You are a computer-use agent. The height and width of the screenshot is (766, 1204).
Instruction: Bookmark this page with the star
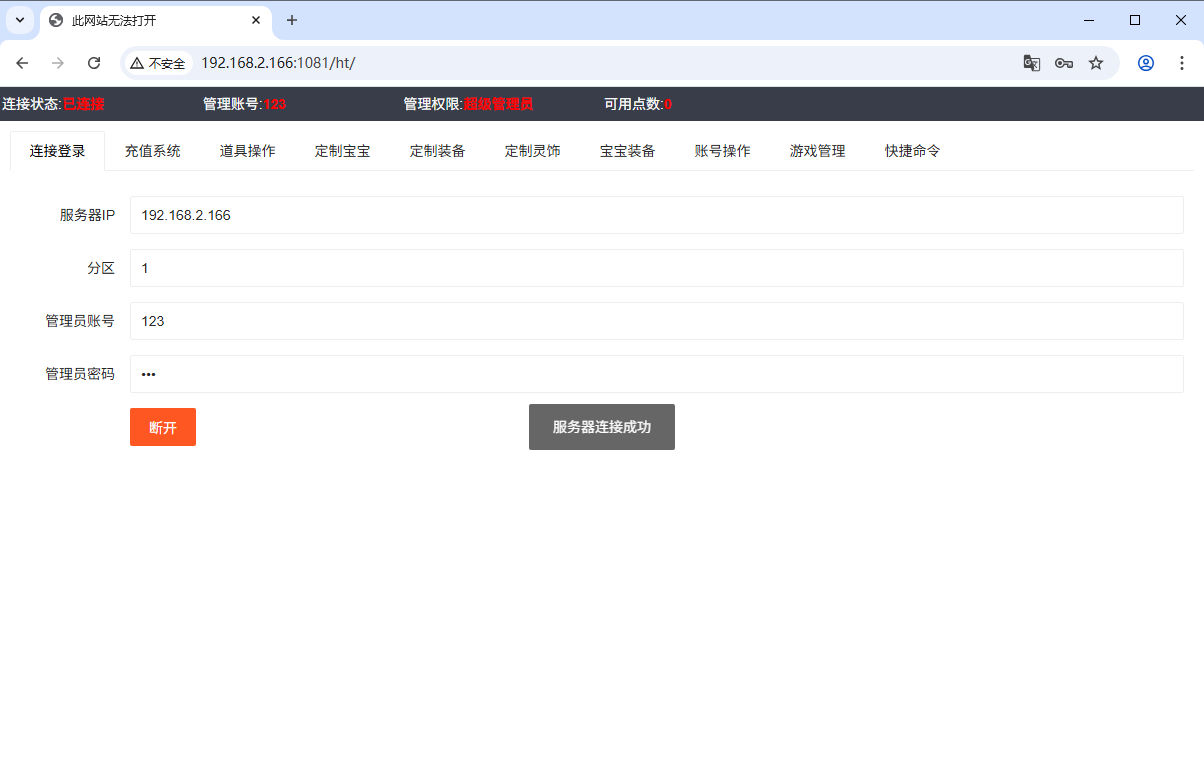coord(1096,63)
